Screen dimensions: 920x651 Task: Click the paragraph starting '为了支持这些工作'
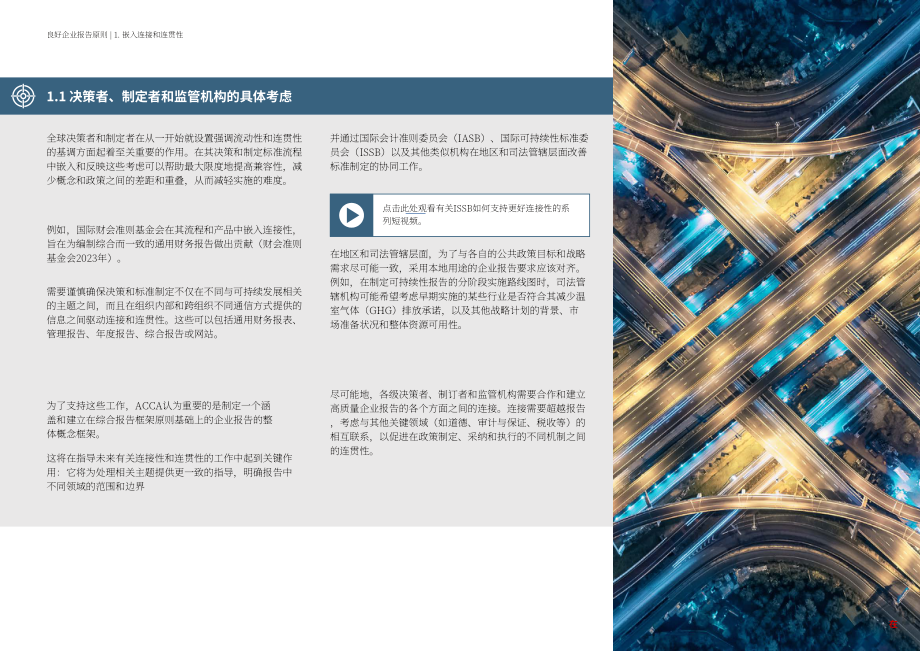click(160, 420)
